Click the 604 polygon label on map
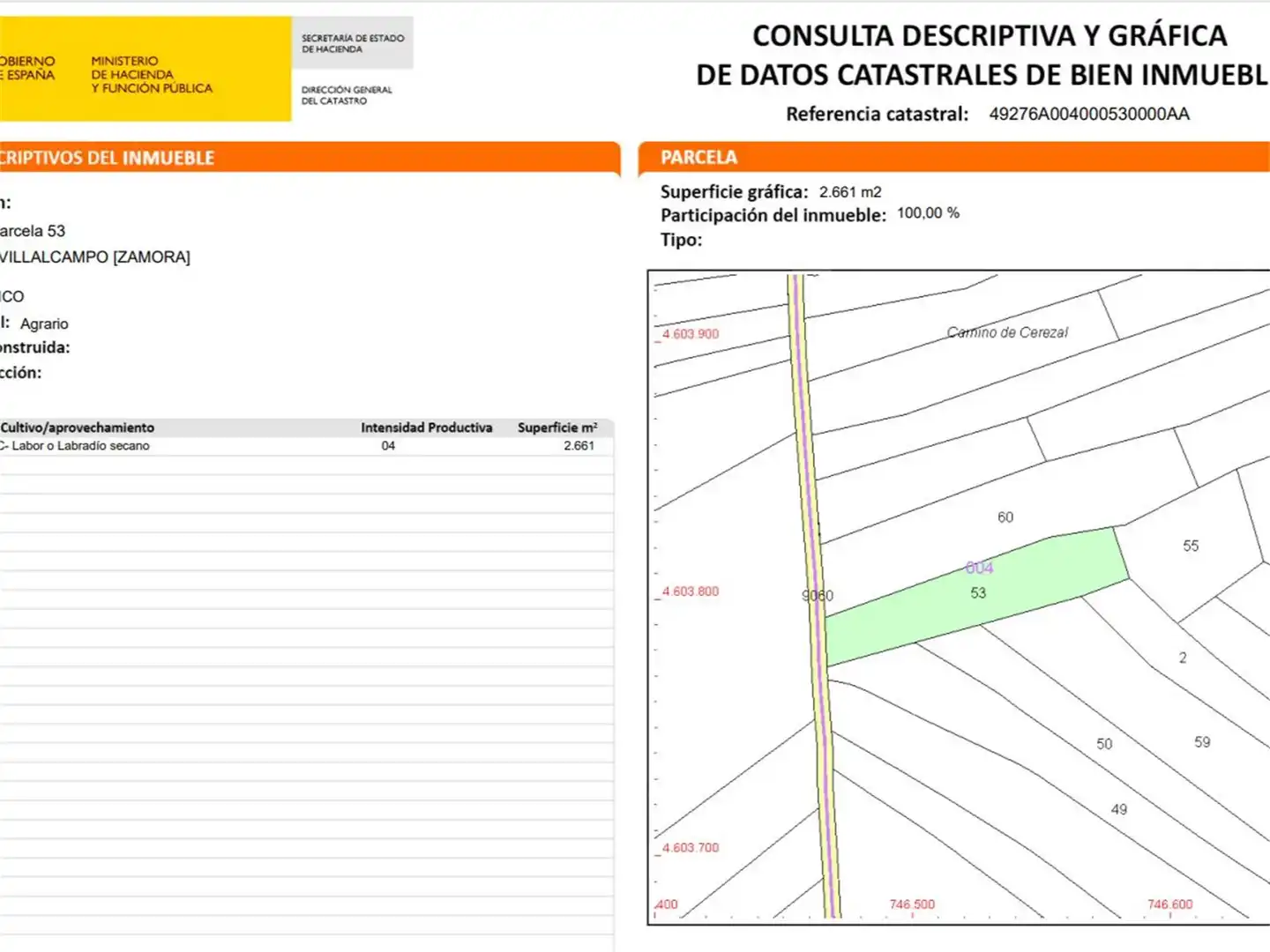Screen dimensions: 1270x952 click(979, 568)
